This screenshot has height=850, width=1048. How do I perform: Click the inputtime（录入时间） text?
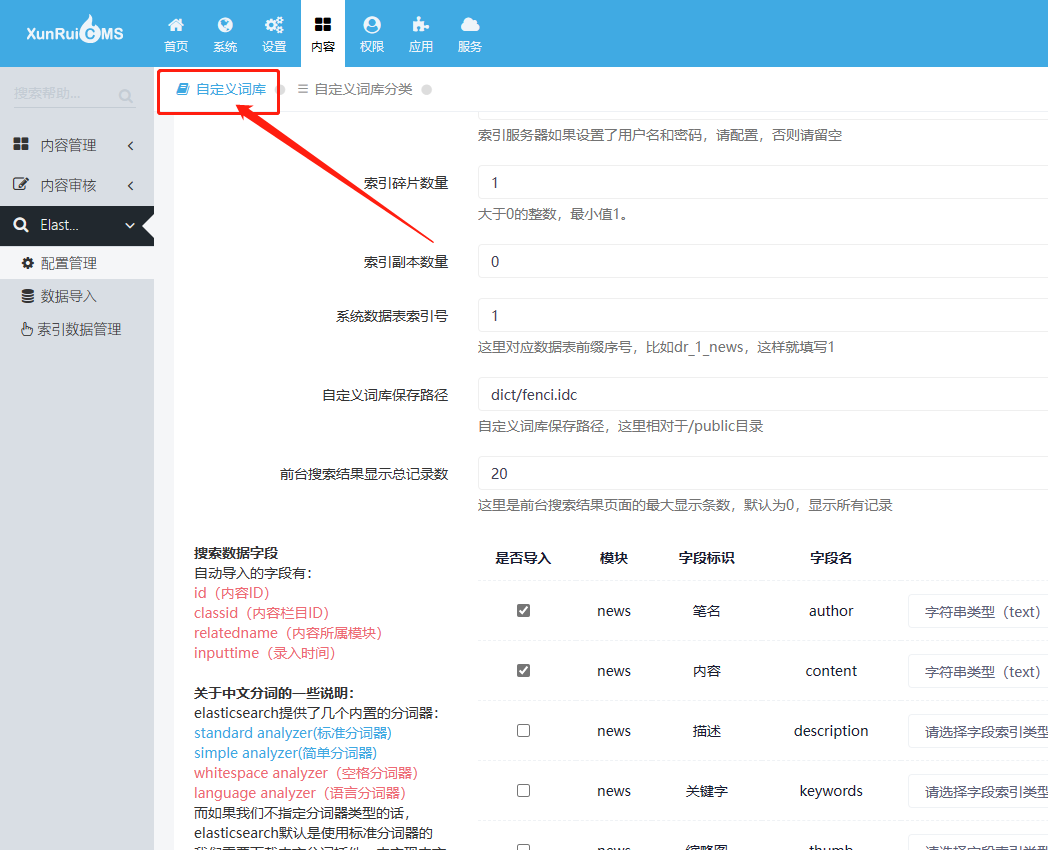point(265,653)
